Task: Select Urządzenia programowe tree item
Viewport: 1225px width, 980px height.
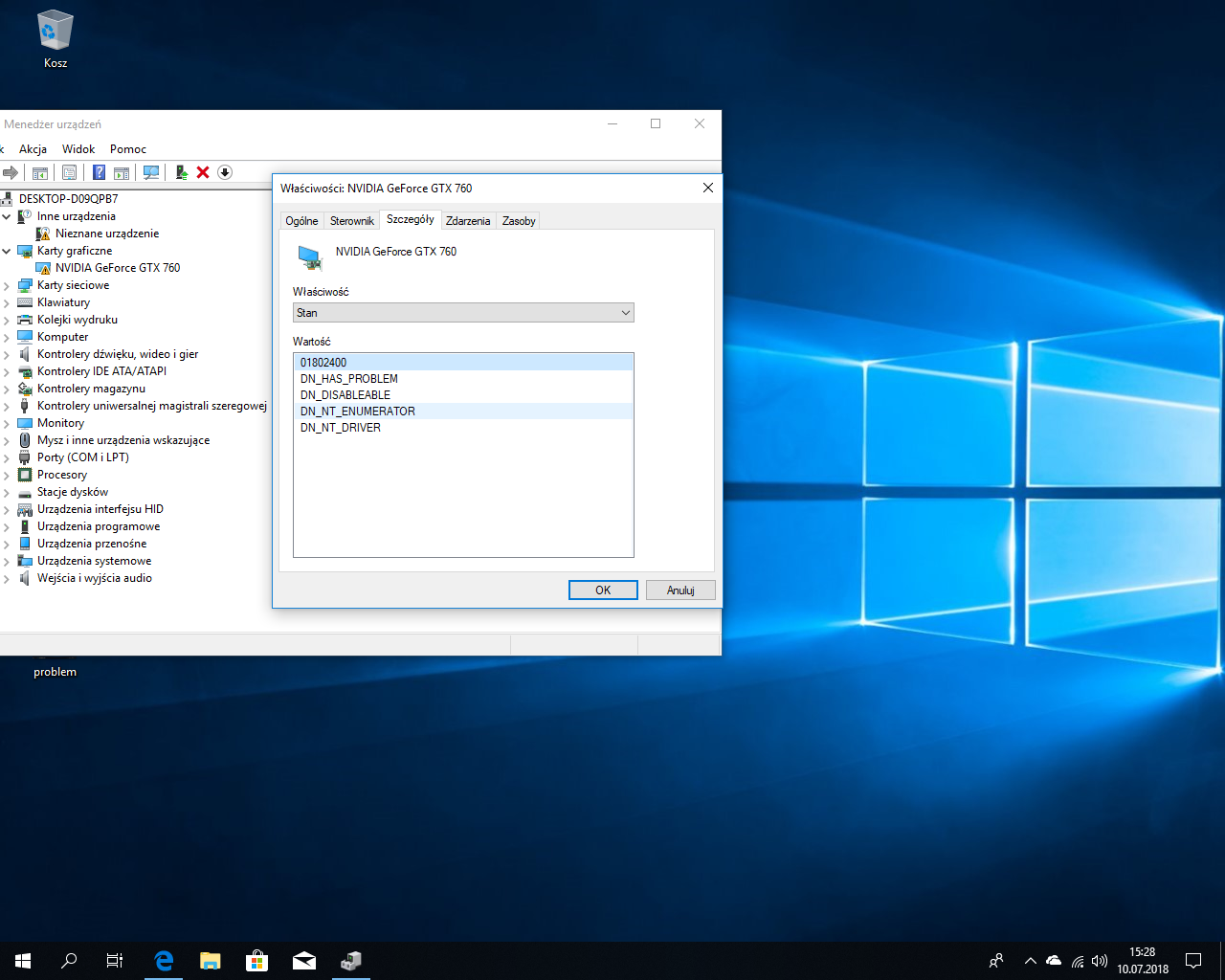Action: 99,526
